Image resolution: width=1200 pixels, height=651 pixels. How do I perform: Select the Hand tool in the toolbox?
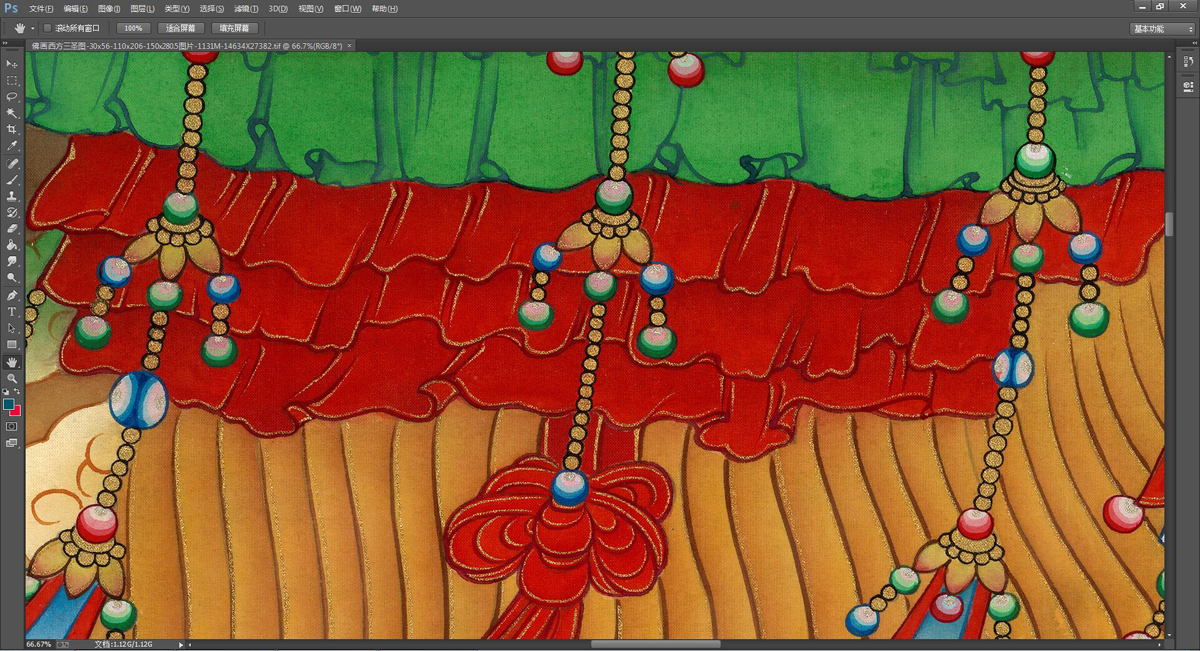tap(12, 362)
